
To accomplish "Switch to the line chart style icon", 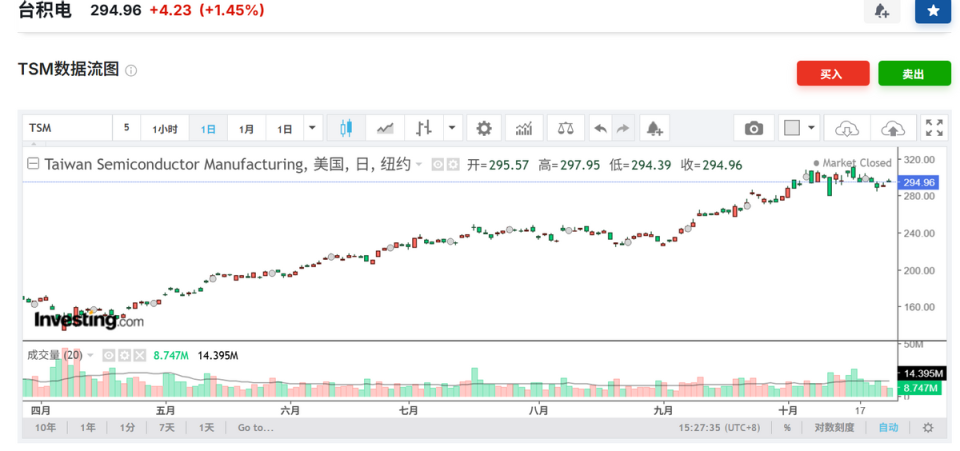I will point(385,129).
